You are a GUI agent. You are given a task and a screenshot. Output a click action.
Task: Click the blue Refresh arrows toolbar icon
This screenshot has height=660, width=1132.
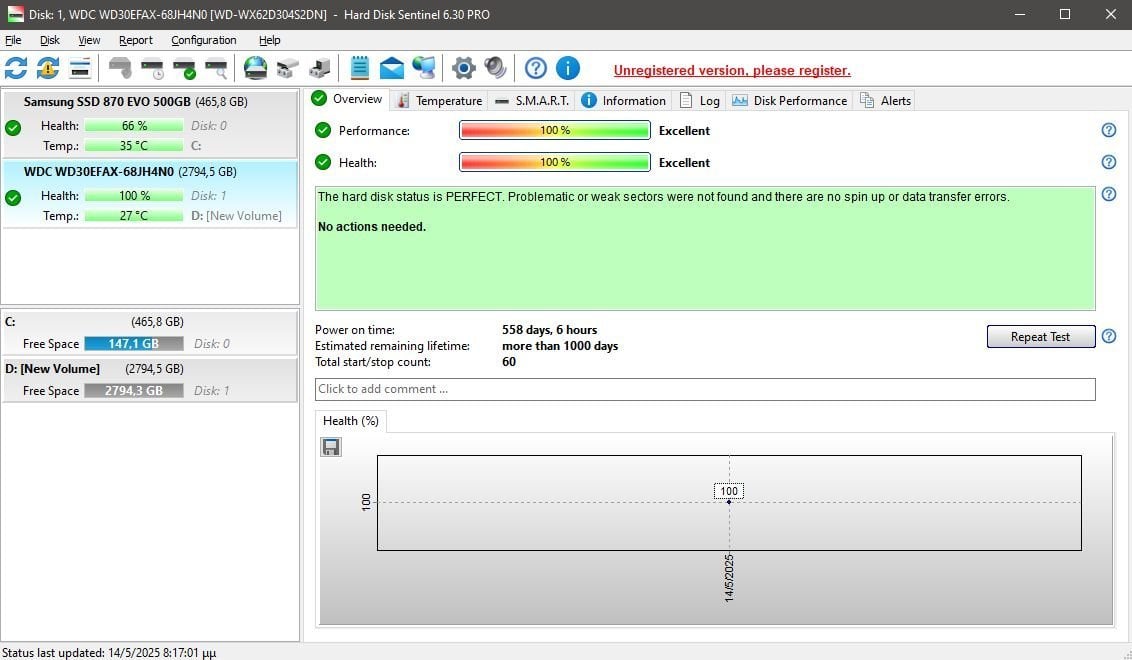pyautogui.click(x=16, y=68)
